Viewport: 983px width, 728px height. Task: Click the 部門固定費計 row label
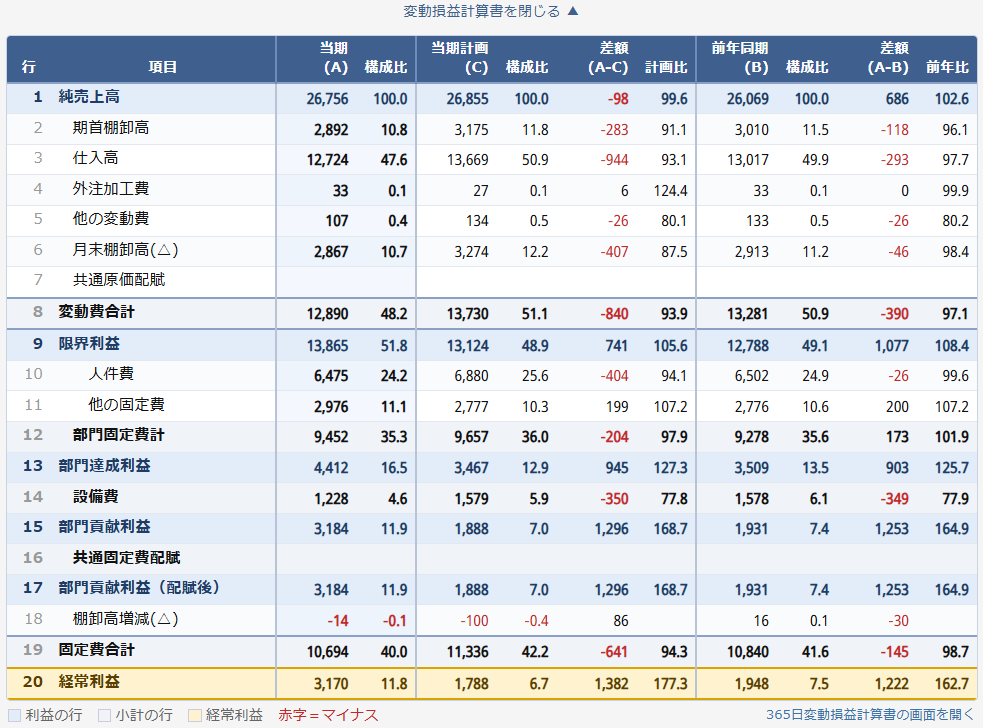tap(118, 435)
